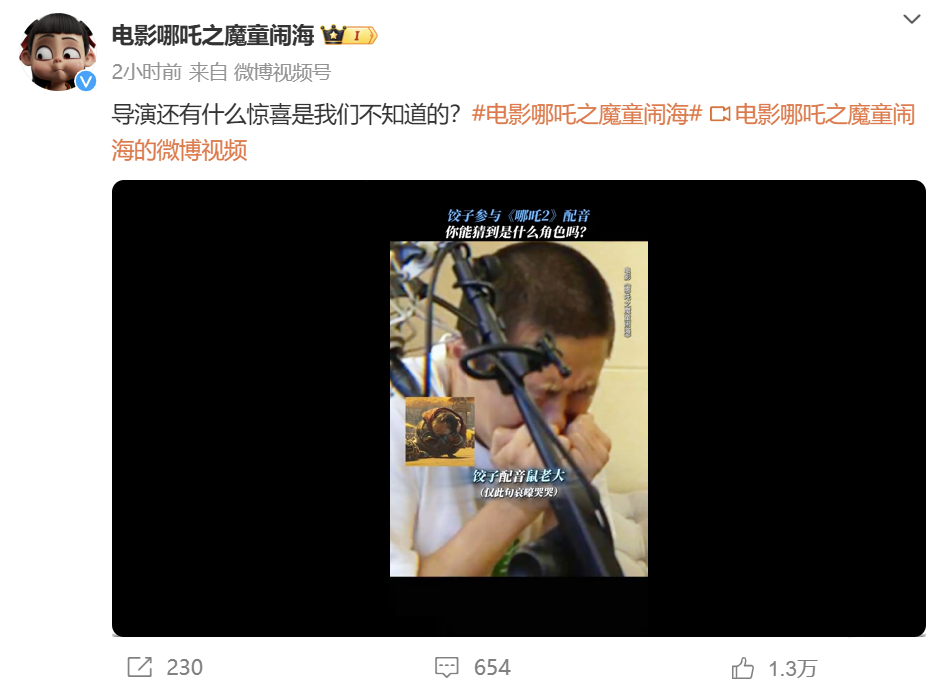Click the 微博视频号 source link
This screenshot has width=943, height=688.
(282, 72)
